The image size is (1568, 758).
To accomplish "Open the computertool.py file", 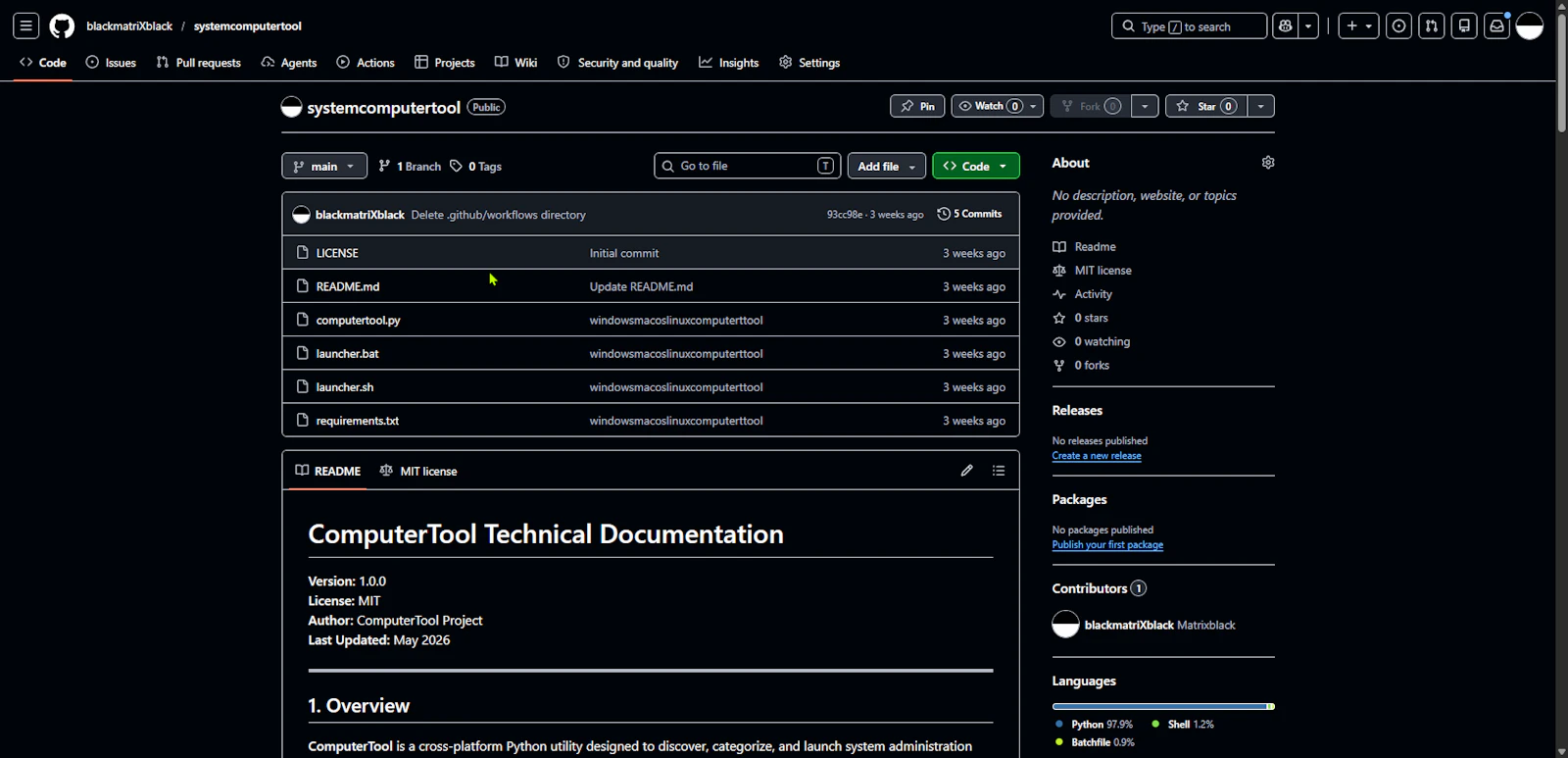I will pyautogui.click(x=358, y=320).
